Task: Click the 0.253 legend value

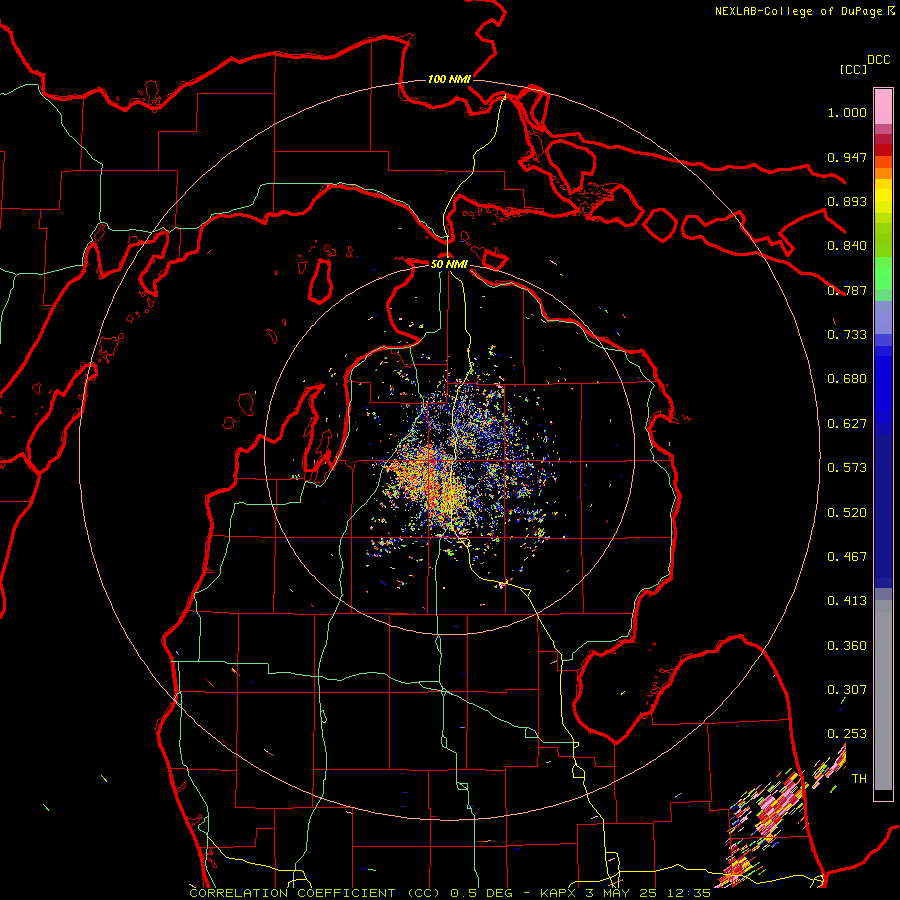Action: 847,734
